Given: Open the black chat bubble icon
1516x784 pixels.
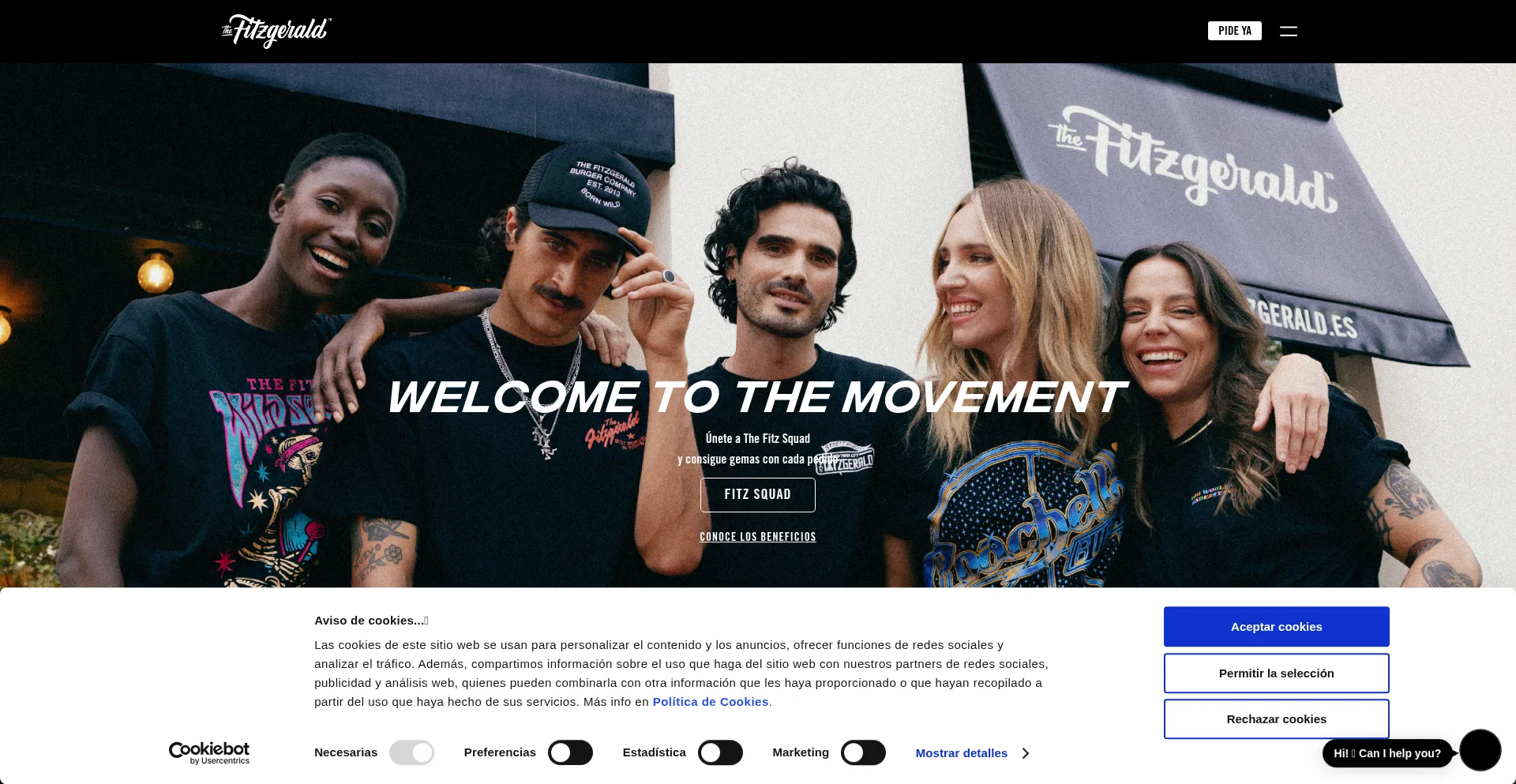Looking at the screenshot, I should (x=1480, y=750).
